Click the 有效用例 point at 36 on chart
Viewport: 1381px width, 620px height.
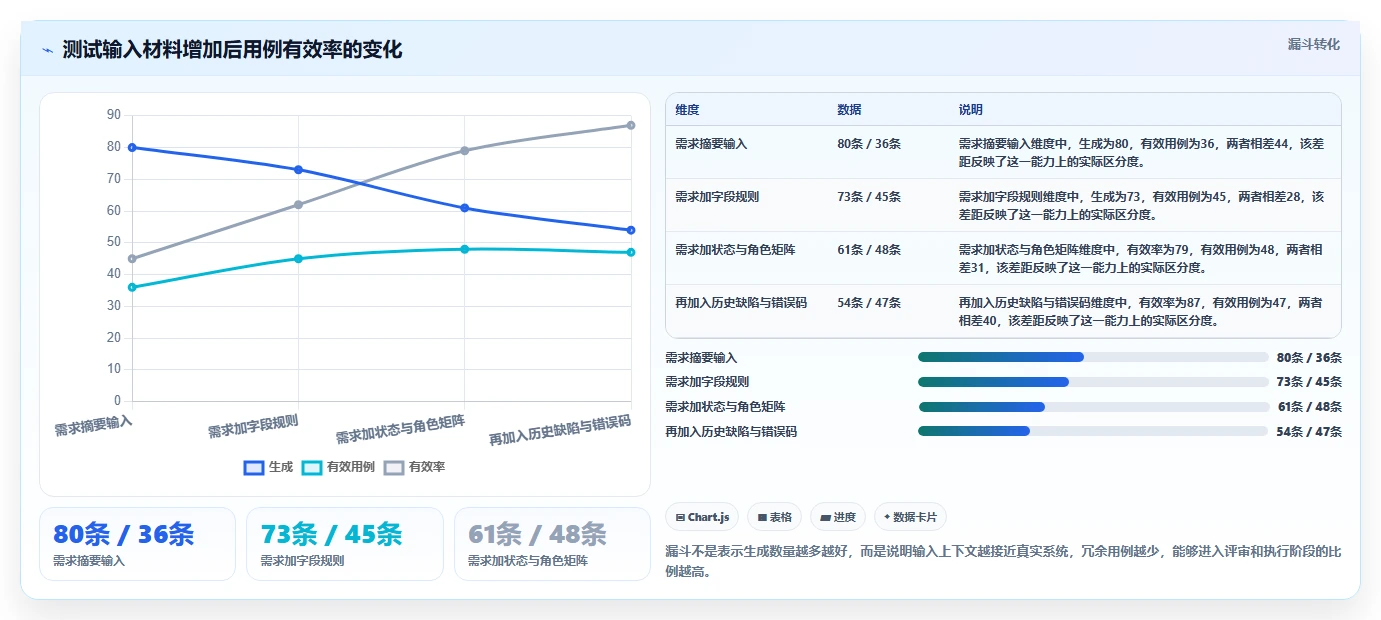132,287
